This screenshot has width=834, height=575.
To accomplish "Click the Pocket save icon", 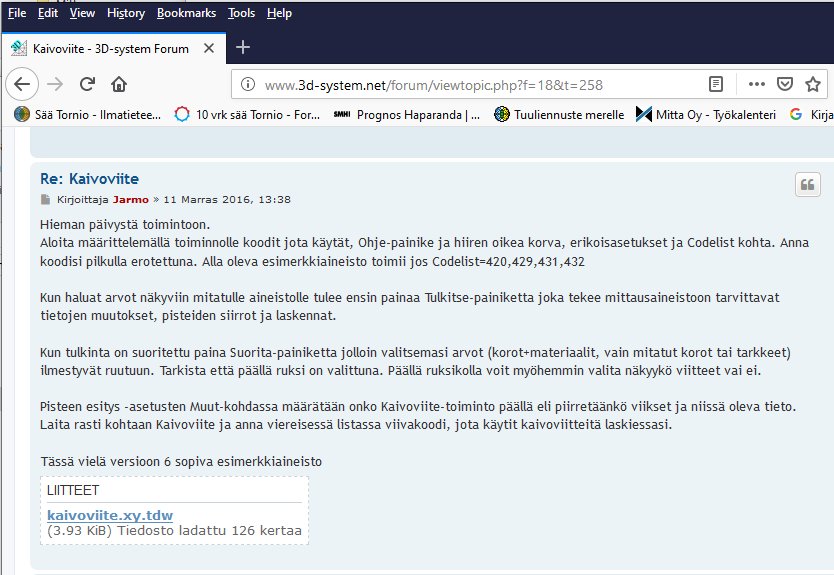I will coord(786,84).
